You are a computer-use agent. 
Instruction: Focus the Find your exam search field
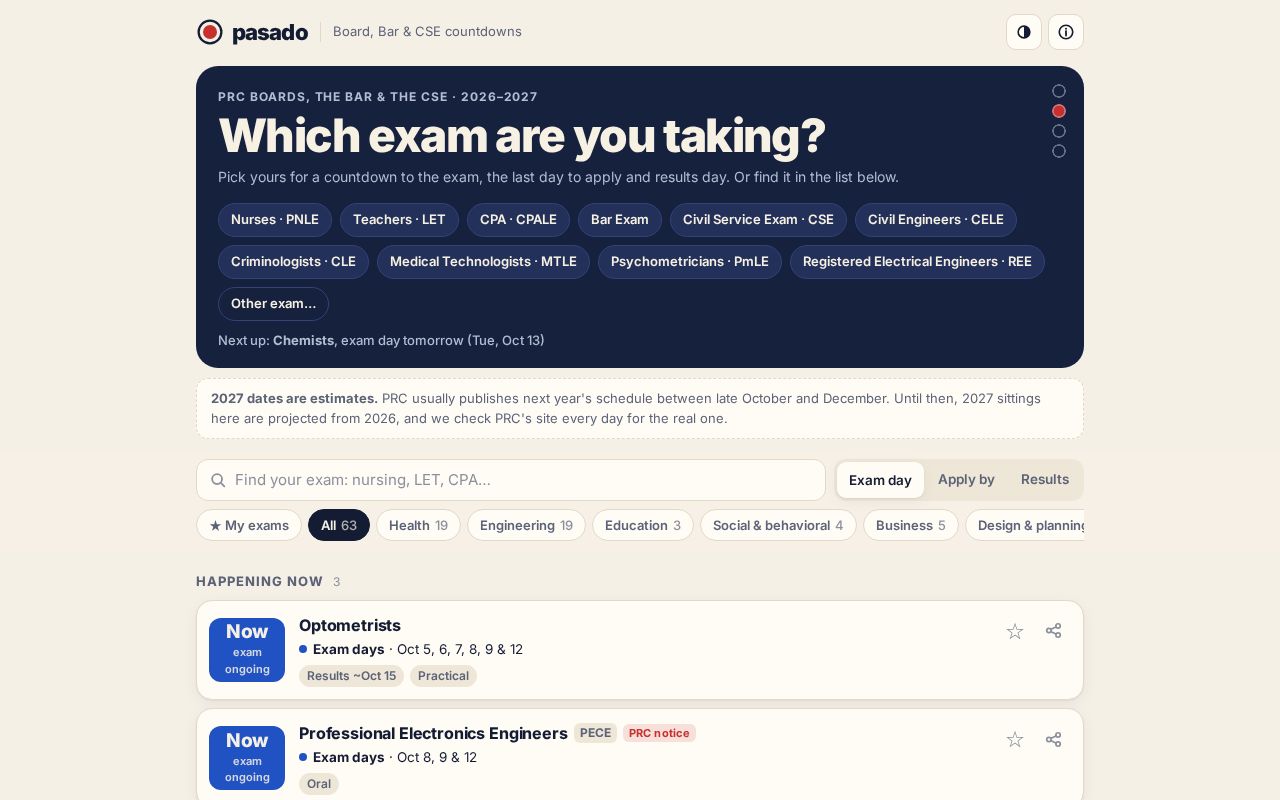point(511,480)
